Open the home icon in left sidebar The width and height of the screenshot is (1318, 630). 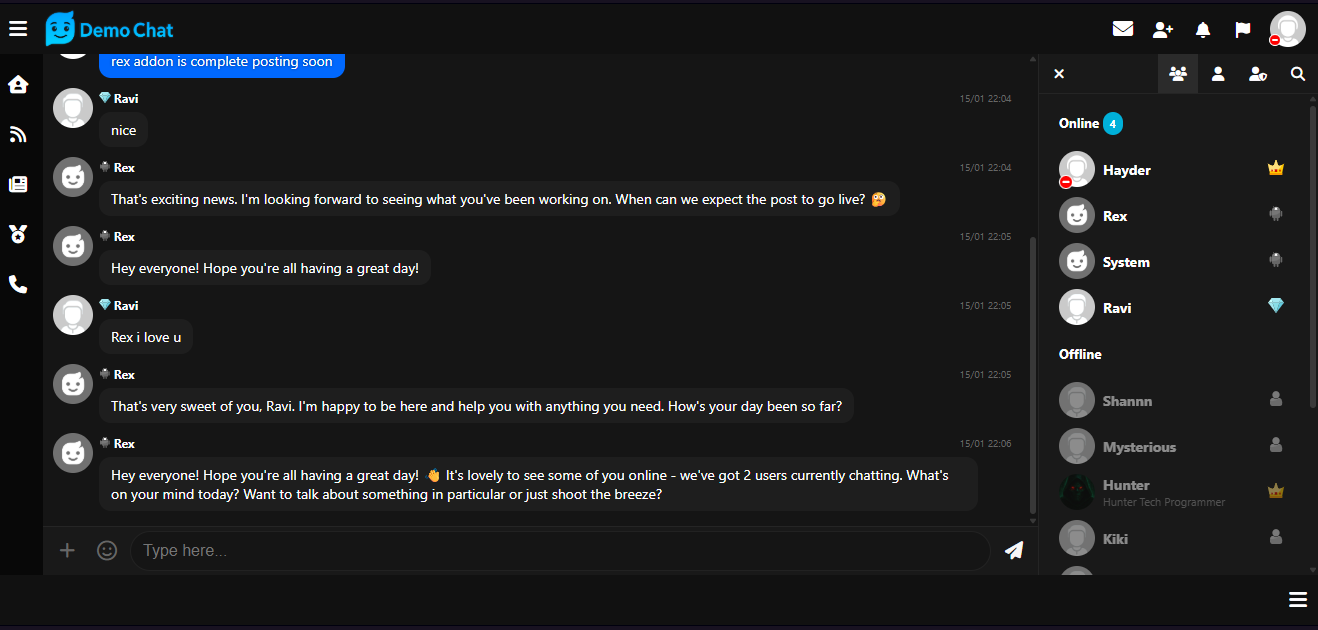(18, 84)
